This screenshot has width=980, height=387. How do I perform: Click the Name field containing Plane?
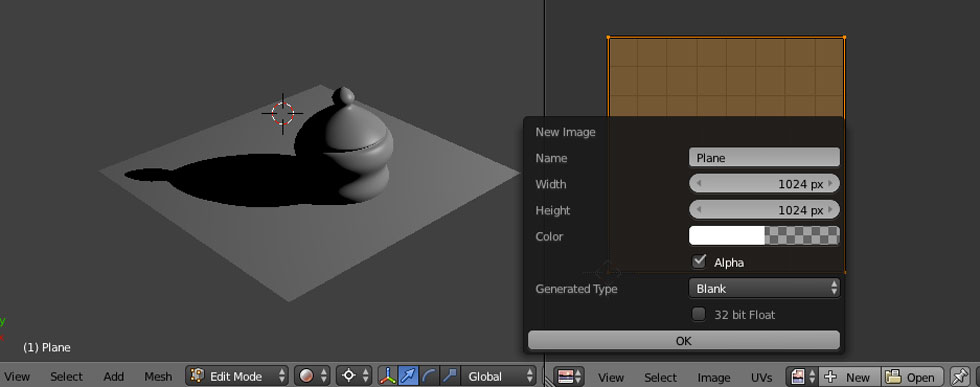click(x=764, y=158)
